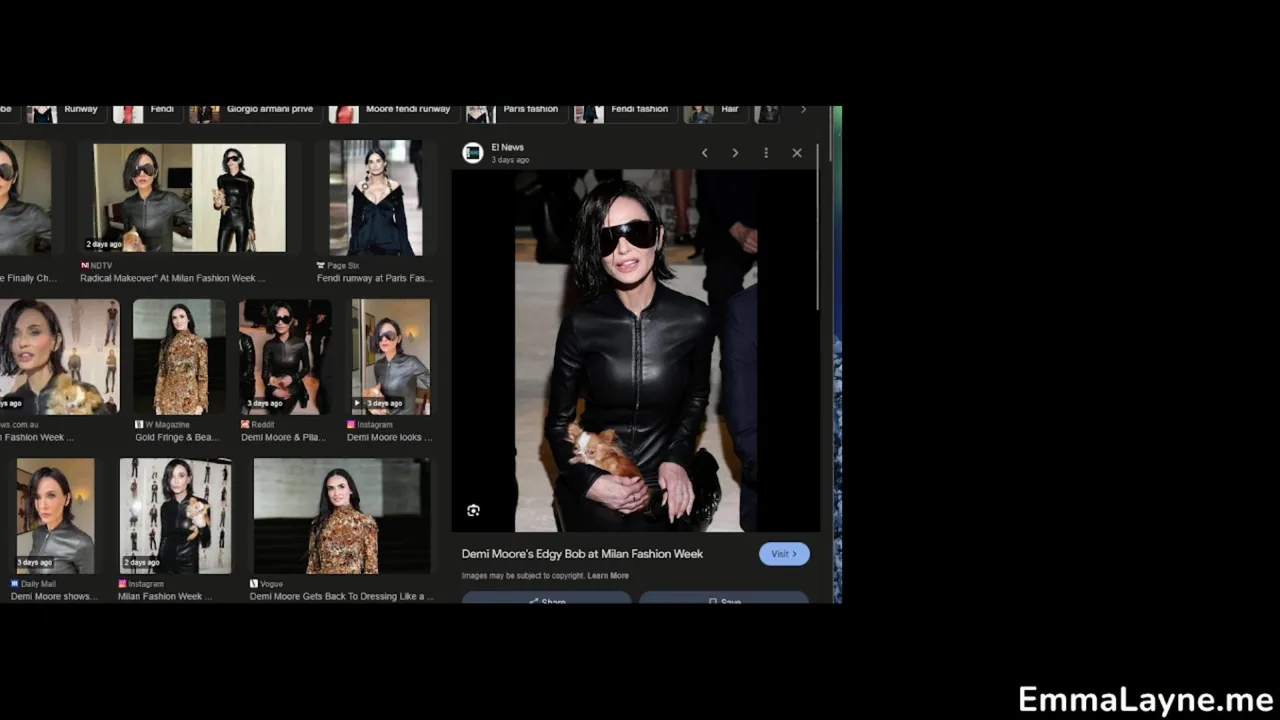Click the Radical Makeover At Milan Fashion Week caption
This screenshot has width=1280, height=720.
tap(173, 278)
